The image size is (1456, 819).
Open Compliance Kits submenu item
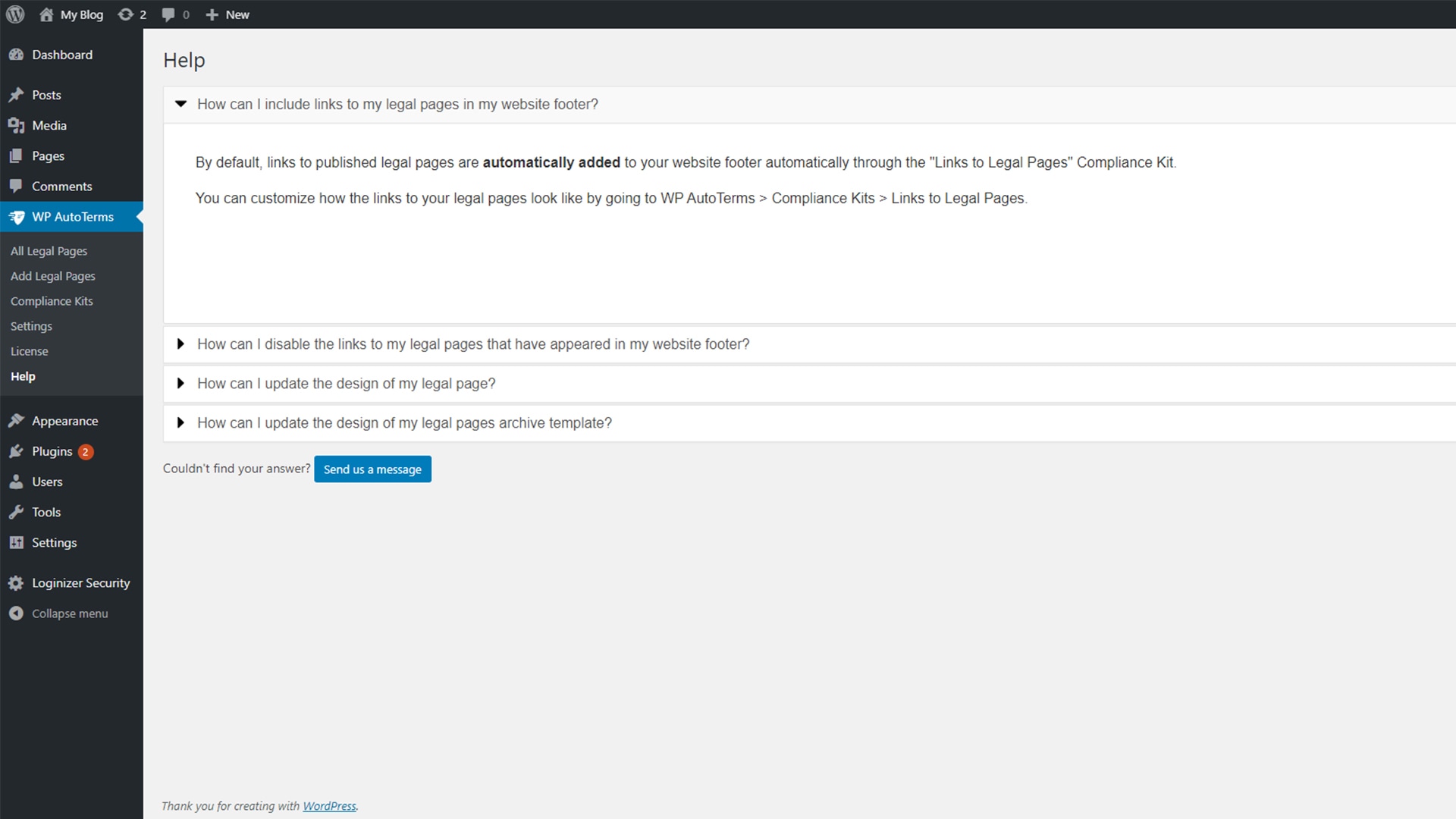click(x=51, y=301)
